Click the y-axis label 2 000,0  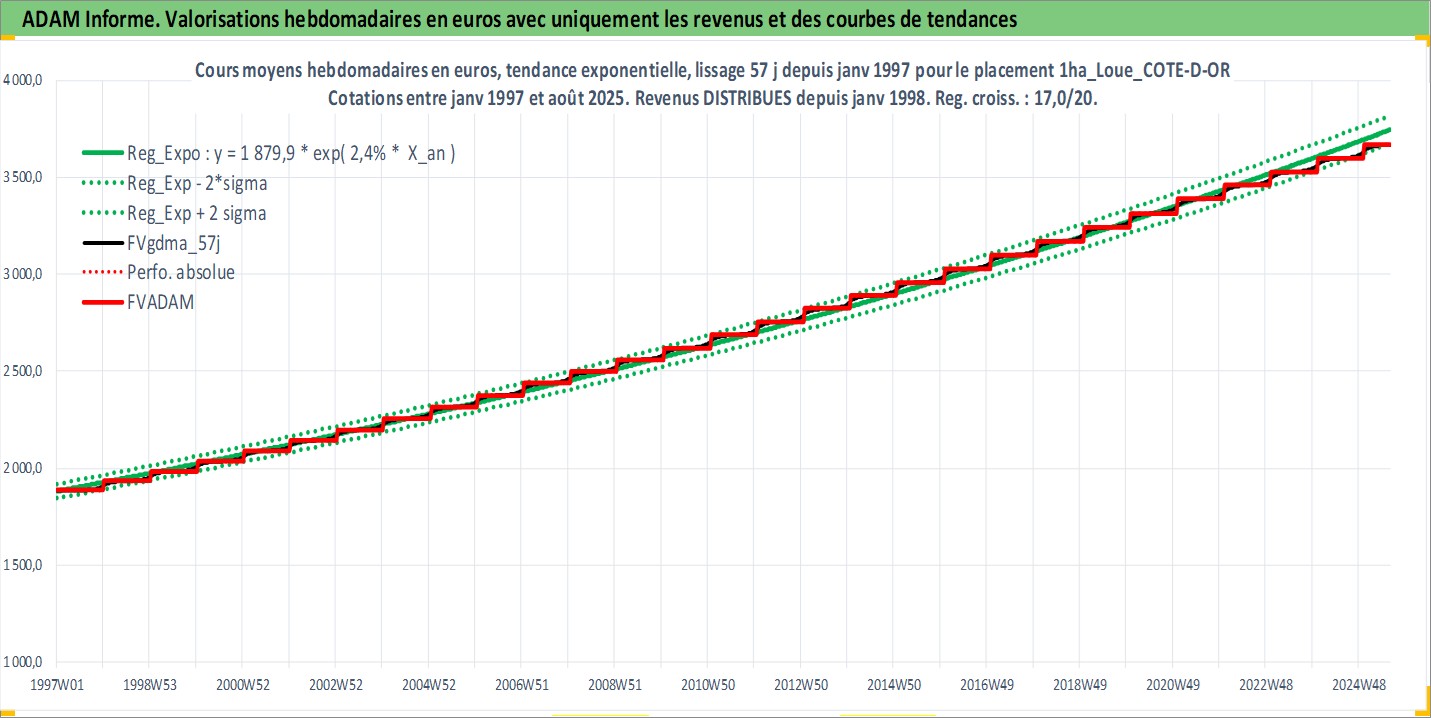(24, 468)
